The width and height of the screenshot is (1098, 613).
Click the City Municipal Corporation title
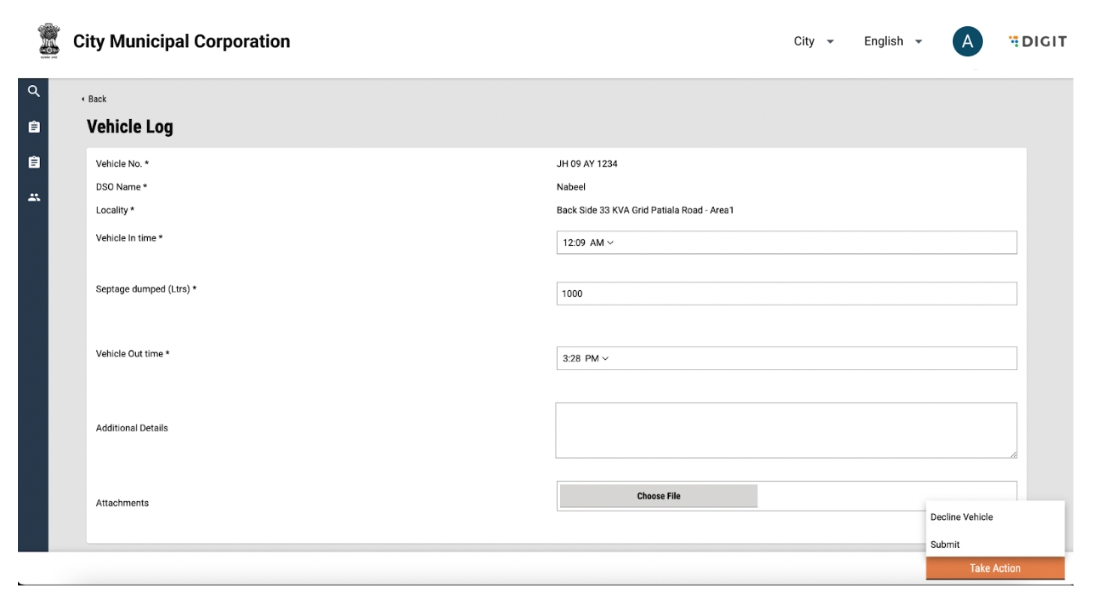tap(182, 41)
